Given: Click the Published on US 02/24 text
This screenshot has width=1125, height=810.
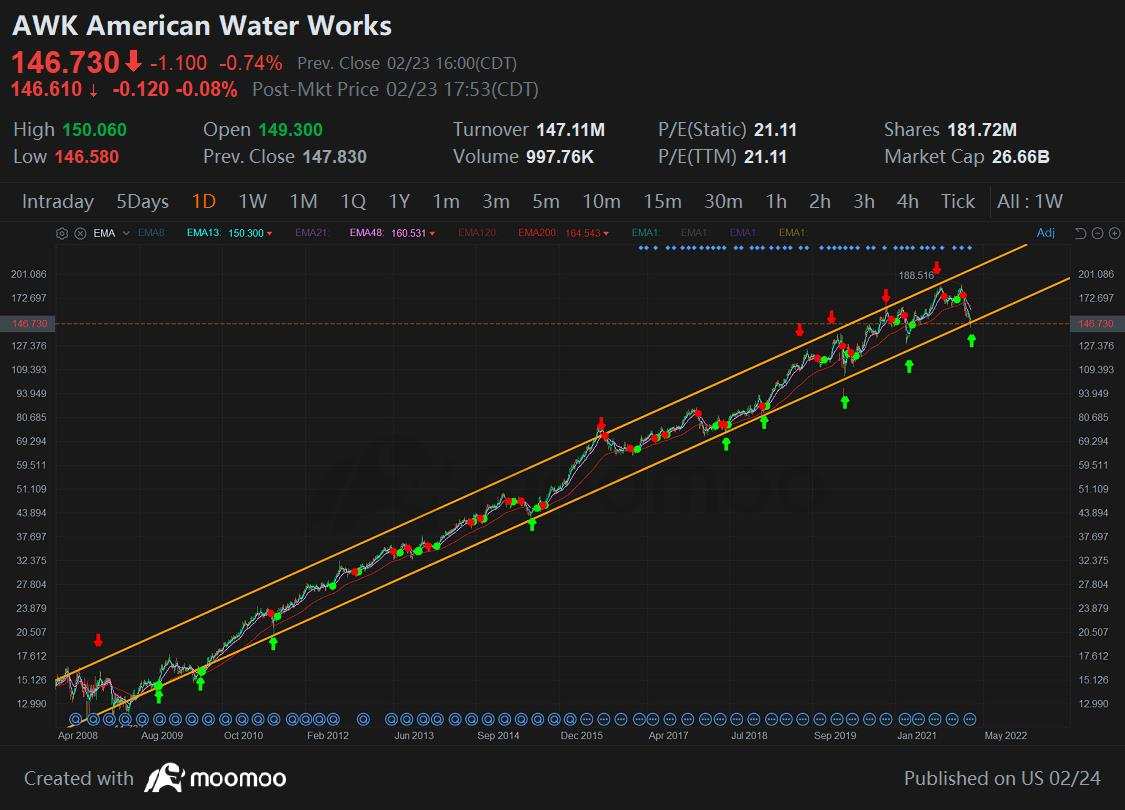Looking at the screenshot, I should 1002,778.
